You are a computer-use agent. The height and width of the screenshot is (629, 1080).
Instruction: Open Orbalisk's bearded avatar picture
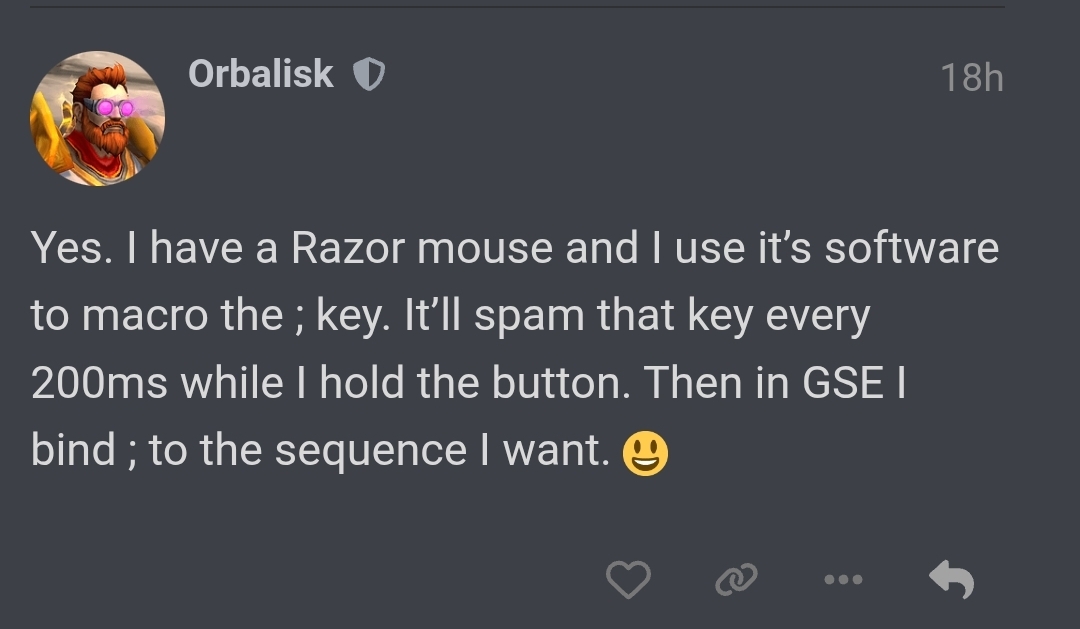coord(98,119)
